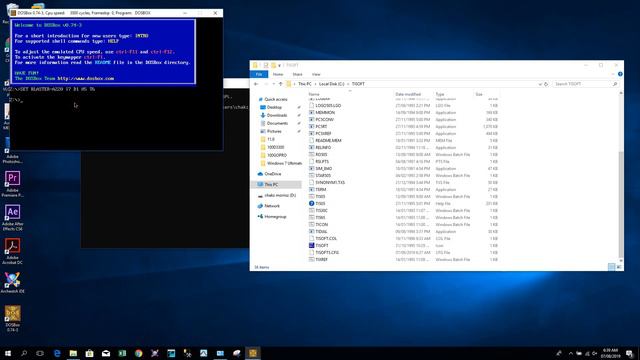This screenshot has width=640, height=360.
Task: Click the Search TISOFT field
Action: click(x=585, y=84)
